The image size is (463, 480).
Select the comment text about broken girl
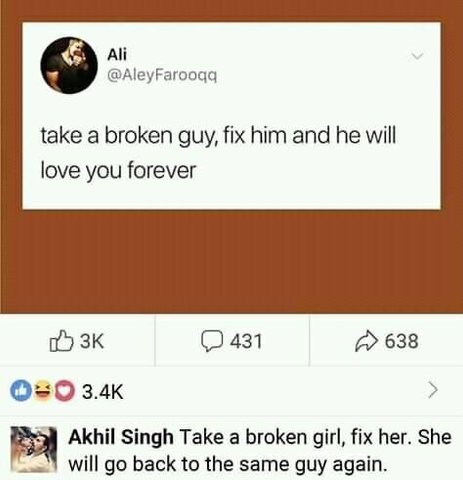(260, 451)
